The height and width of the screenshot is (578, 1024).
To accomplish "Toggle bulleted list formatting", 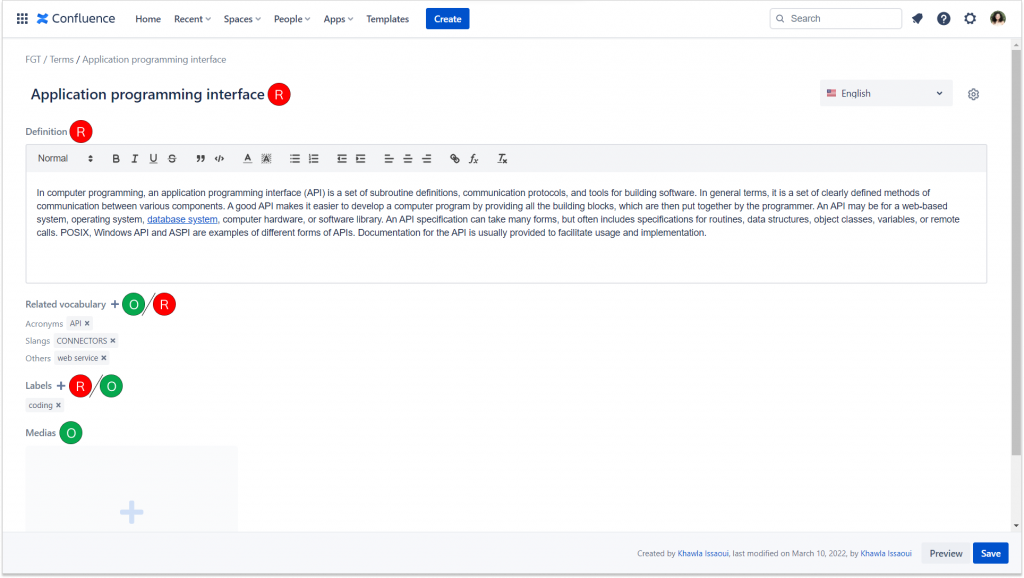I will coord(294,158).
